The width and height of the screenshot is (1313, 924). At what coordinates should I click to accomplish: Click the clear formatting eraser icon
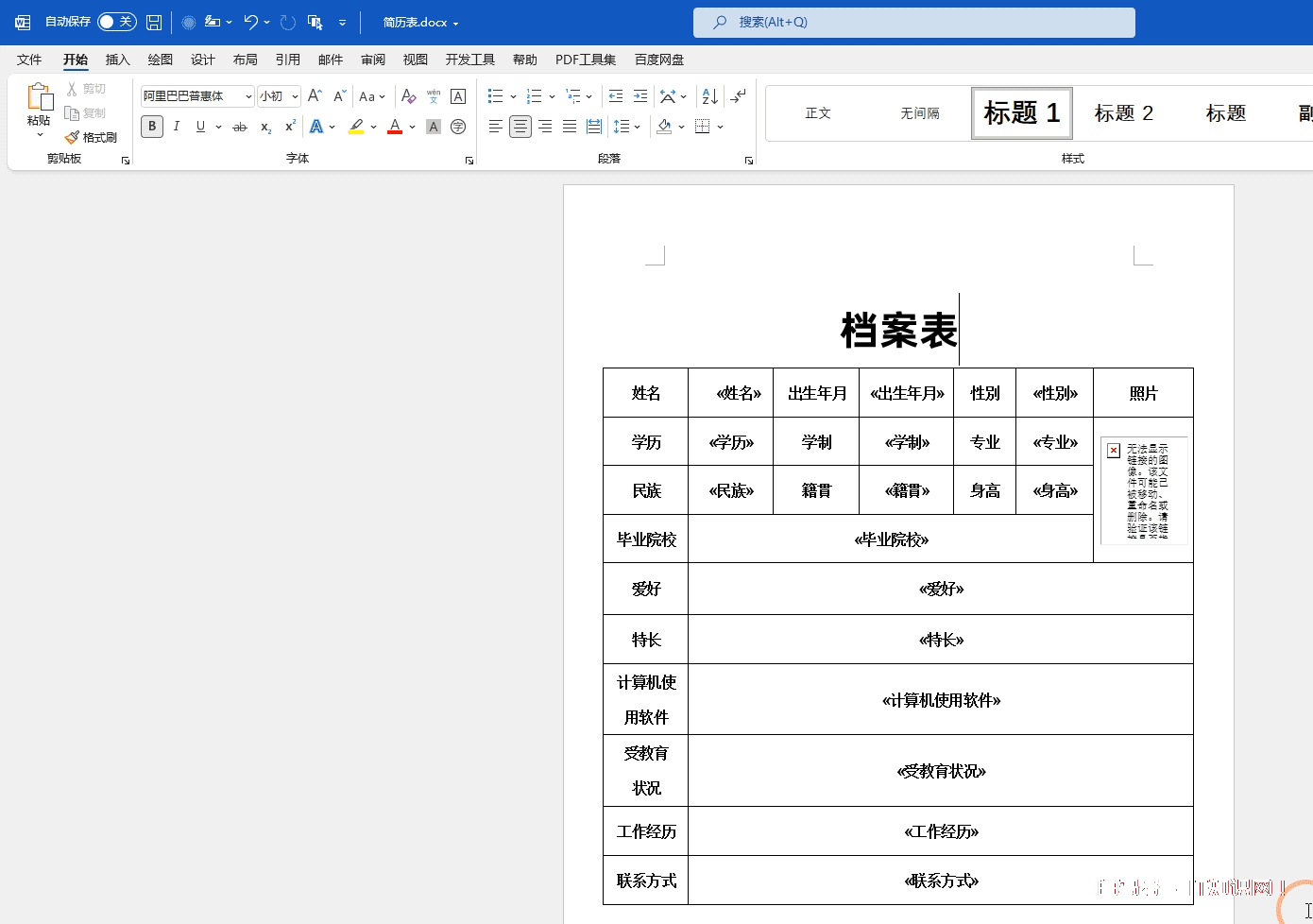408,96
